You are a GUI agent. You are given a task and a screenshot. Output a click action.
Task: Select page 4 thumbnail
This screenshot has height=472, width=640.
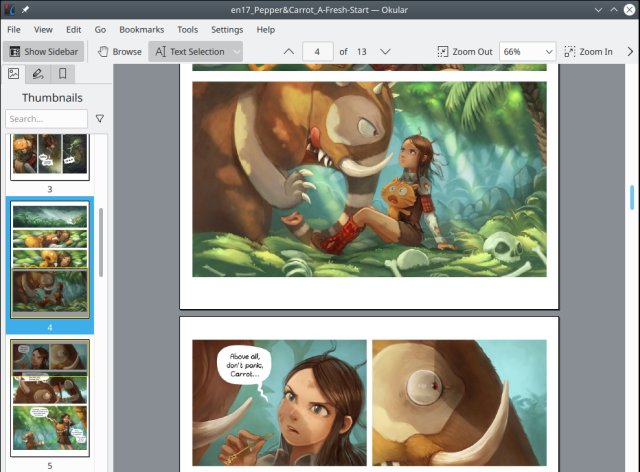pos(50,260)
